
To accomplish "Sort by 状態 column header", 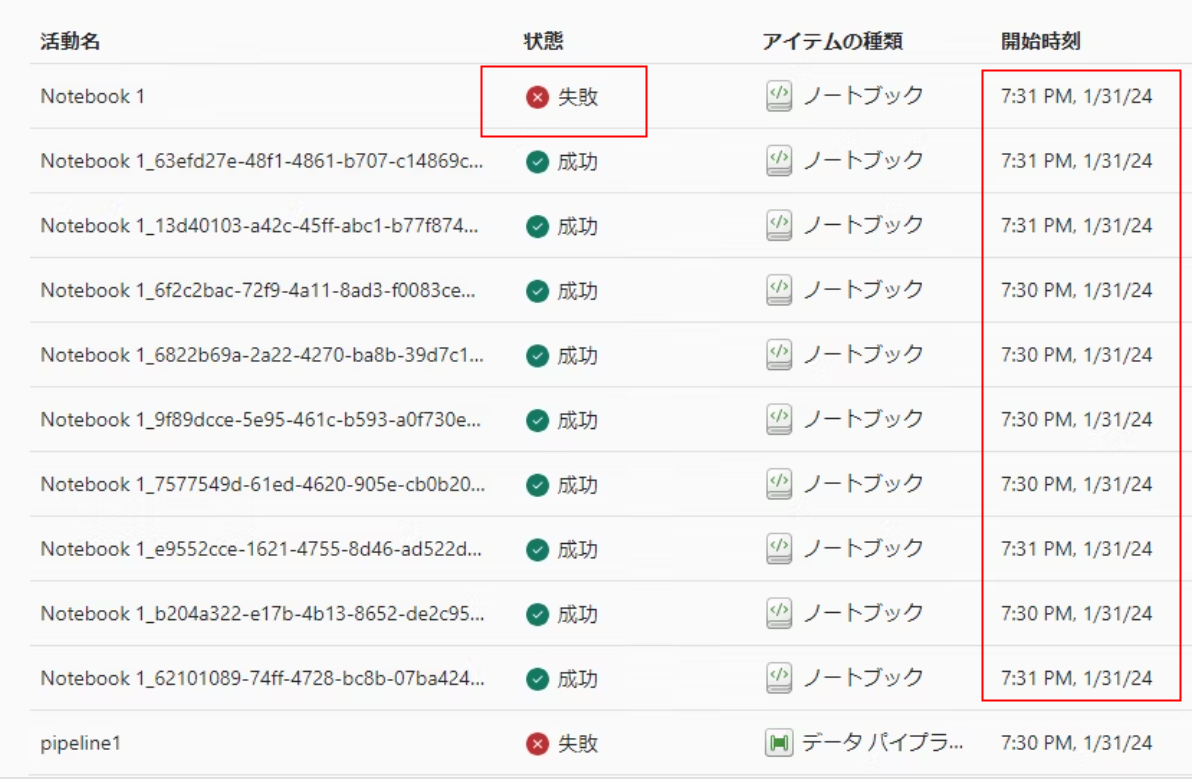I will (544, 41).
